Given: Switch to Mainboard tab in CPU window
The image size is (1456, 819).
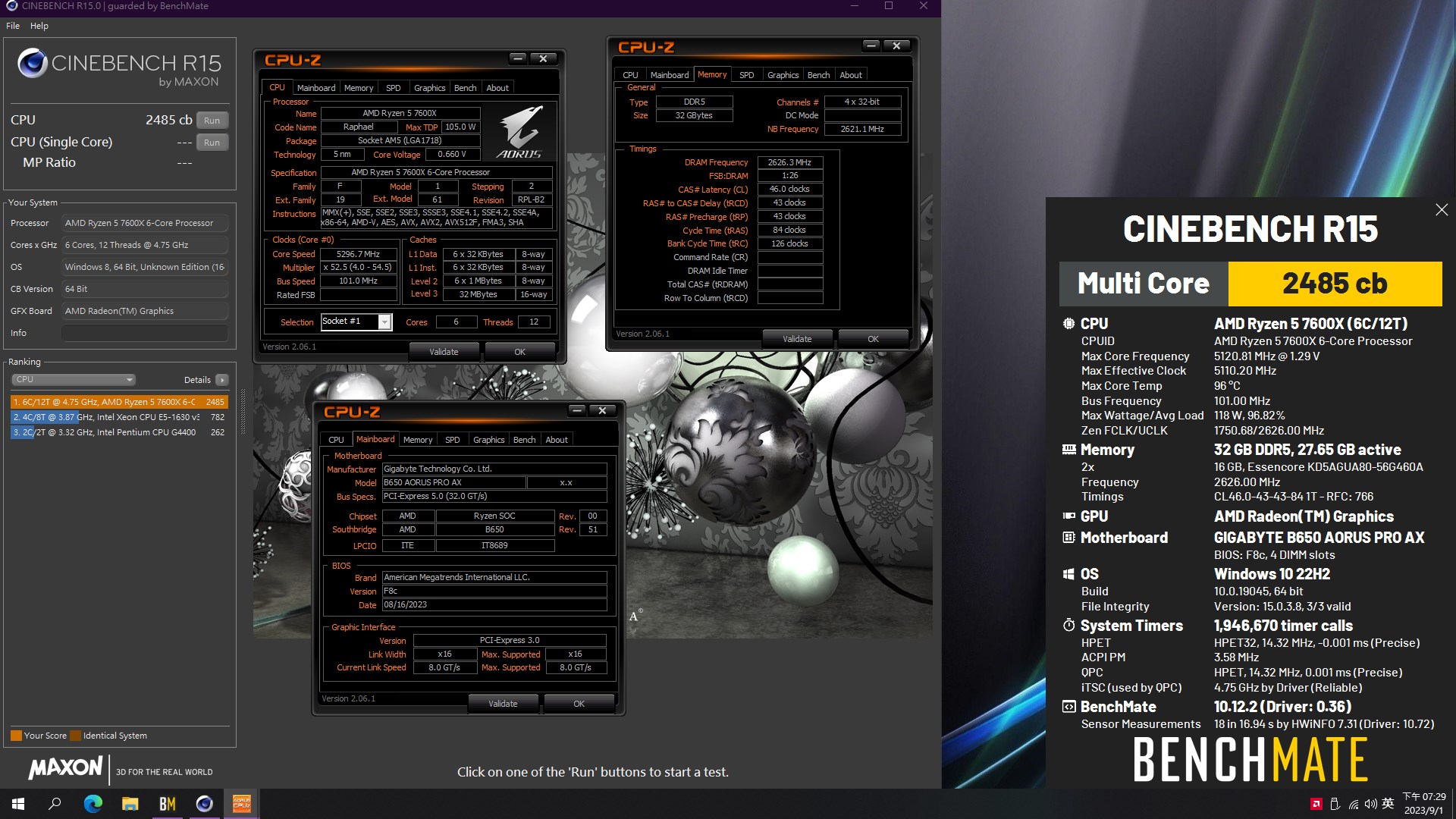Looking at the screenshot, I should click(x=315, y=88).
